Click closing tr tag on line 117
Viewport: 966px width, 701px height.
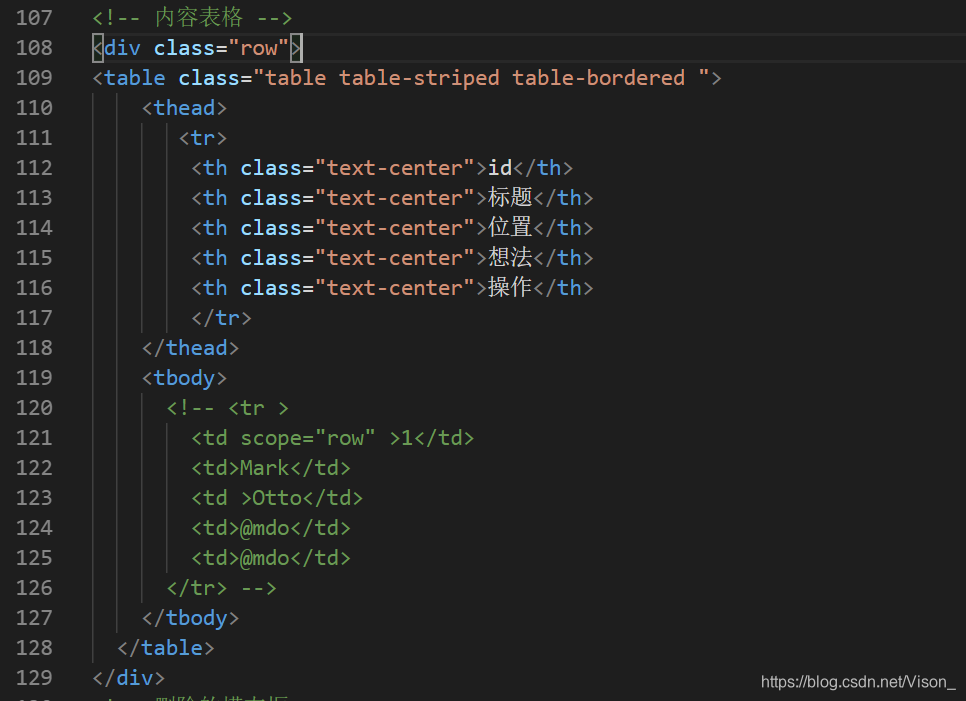pyautogui.click(x=221, y=318)
